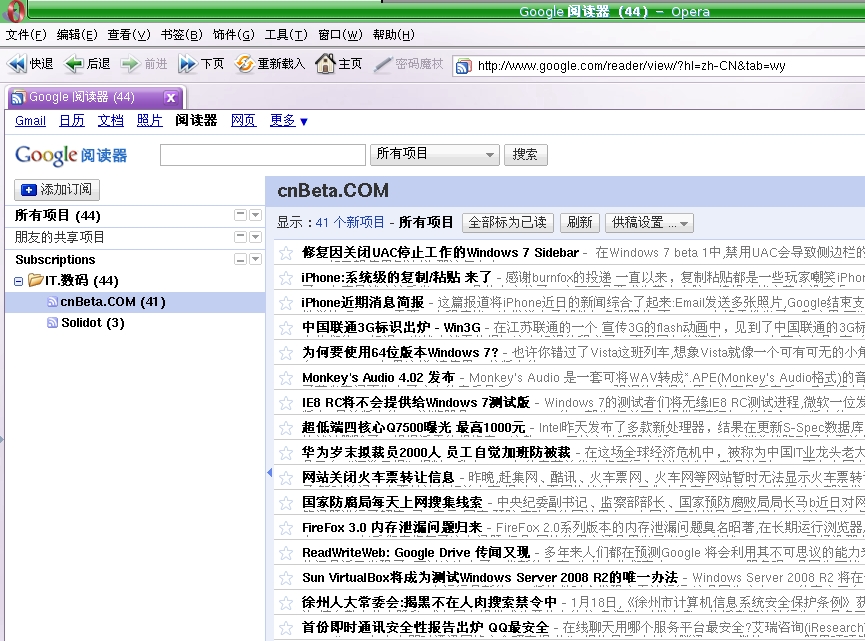Open the 更多 dropdown in the Google bar
This screenshot has width=865, height=641.
288,120
